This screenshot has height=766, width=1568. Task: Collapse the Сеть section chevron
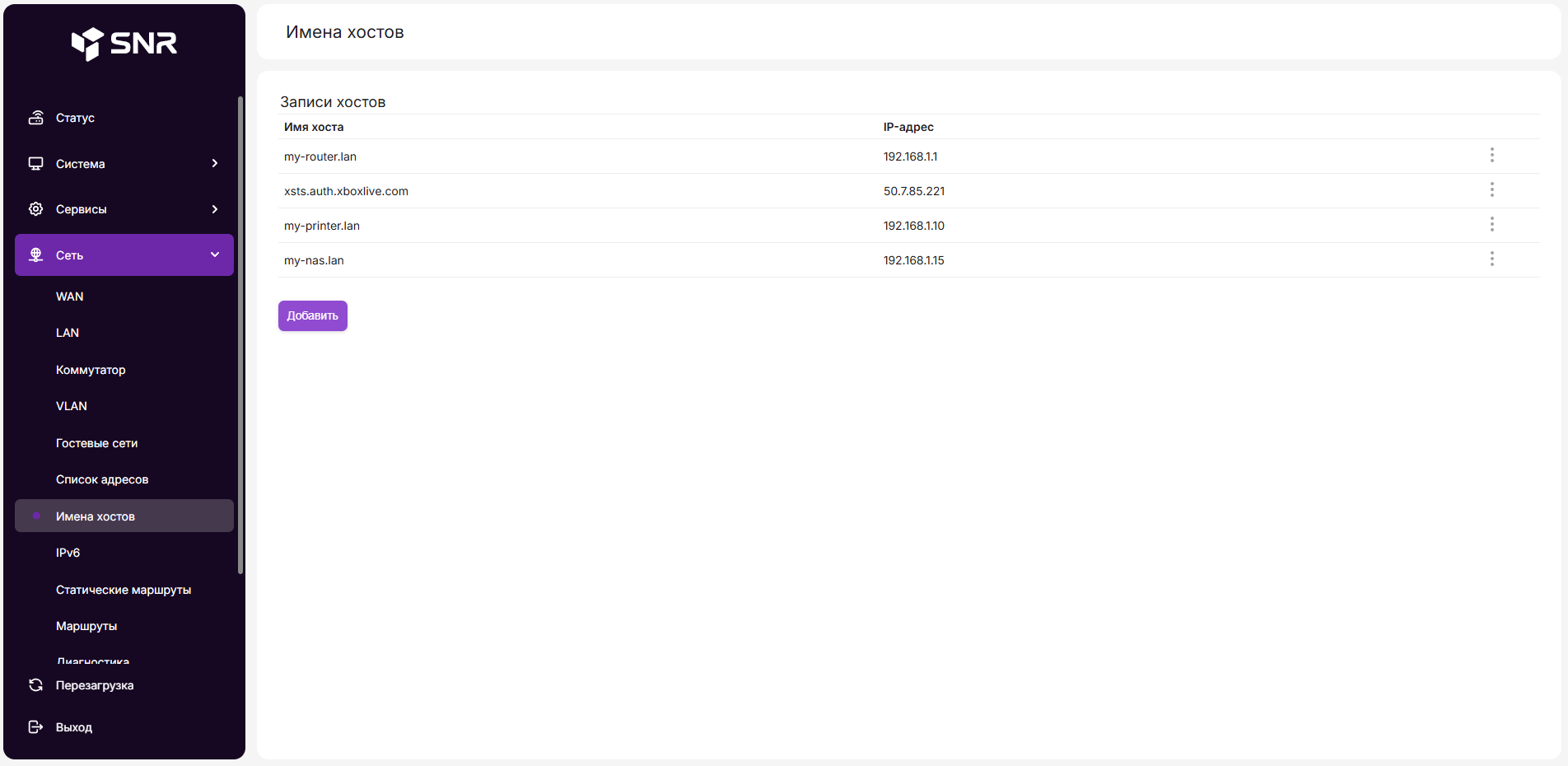point(215,255)
